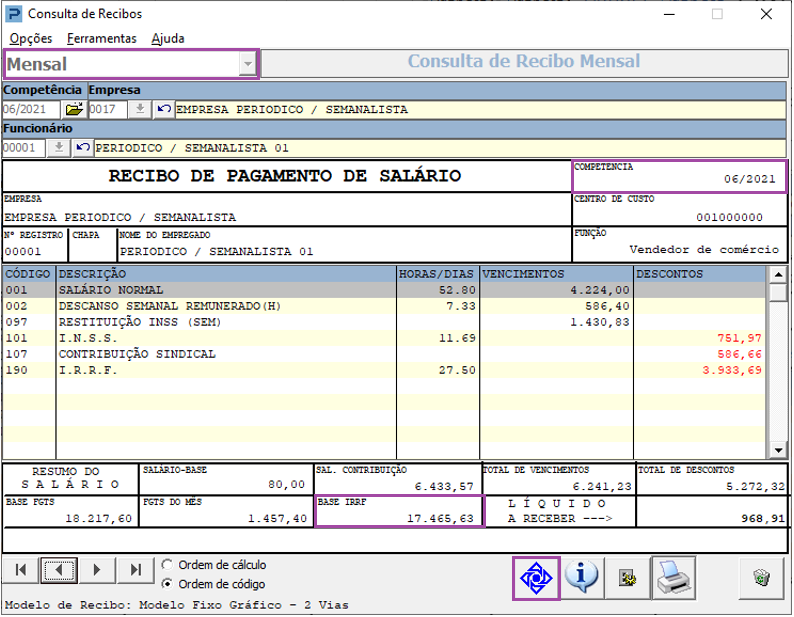The width and height of the screenshot is (794, 617).
Task: Jump to the last receipt record
Action: (x=135, y=570)
